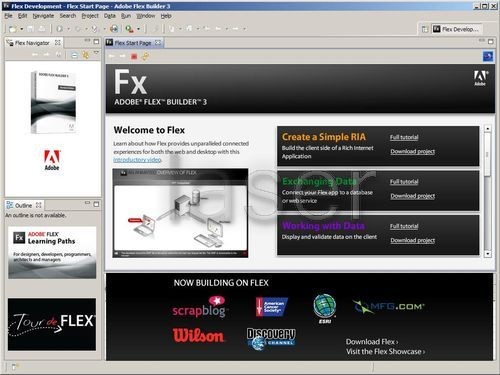Viewport: 500px width, 375px height.
Task: Expand the Run application dropdown arrow
Action: coord(69,29)
